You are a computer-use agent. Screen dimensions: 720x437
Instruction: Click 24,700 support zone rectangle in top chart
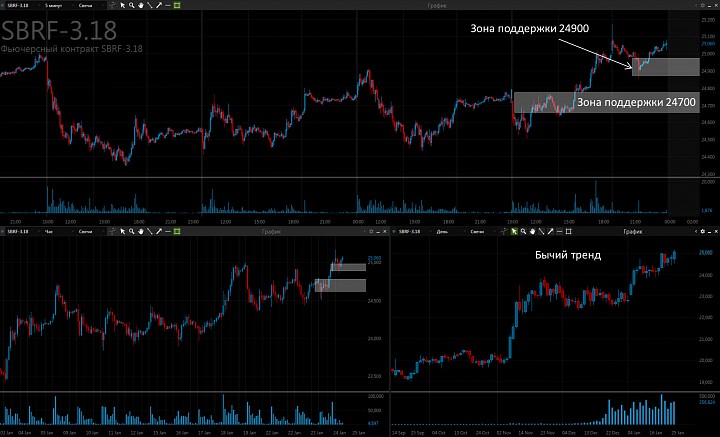pyautogui.click(x=607, y=102)
